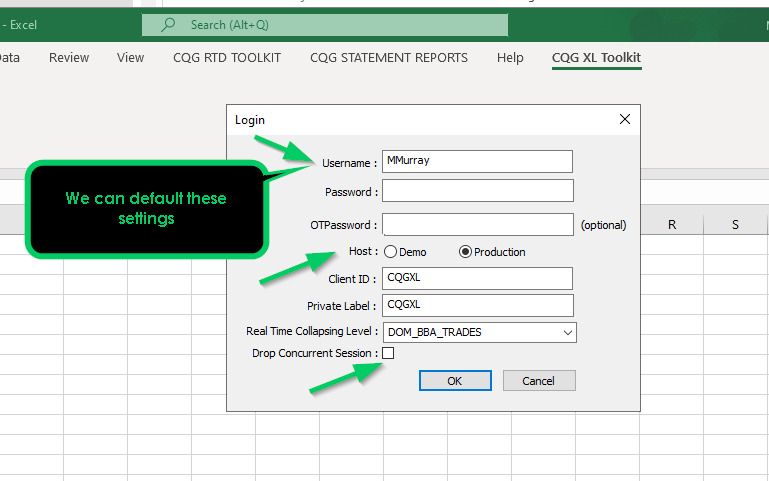Click into the Password field

[478, 191]
